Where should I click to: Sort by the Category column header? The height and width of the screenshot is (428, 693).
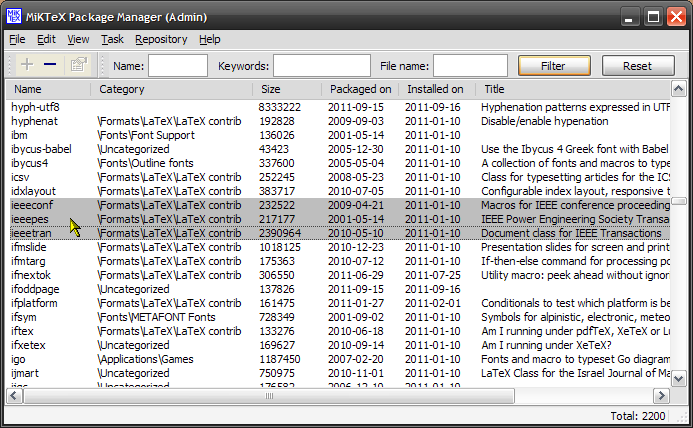coord(172,89)
